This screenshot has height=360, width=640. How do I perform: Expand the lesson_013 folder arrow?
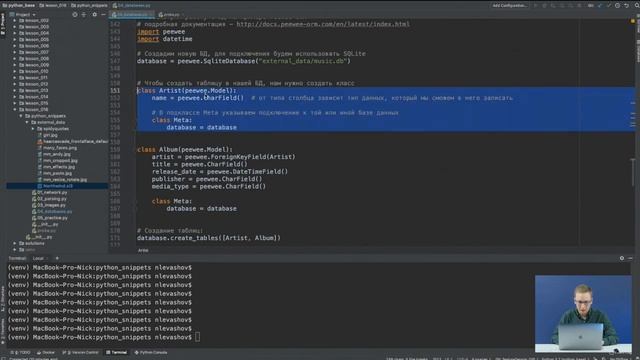pos(15,90)
